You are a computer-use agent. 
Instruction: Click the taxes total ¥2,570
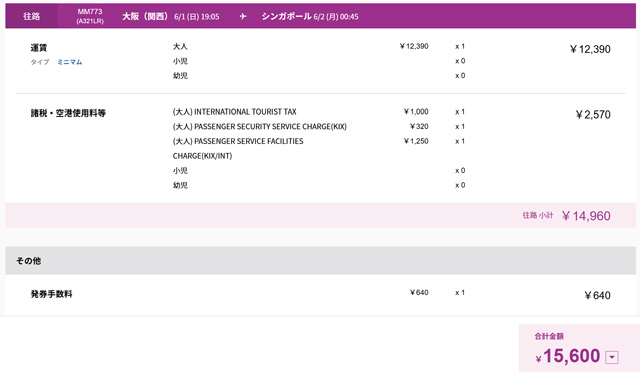pyautogui.click(x=593, y=115)
